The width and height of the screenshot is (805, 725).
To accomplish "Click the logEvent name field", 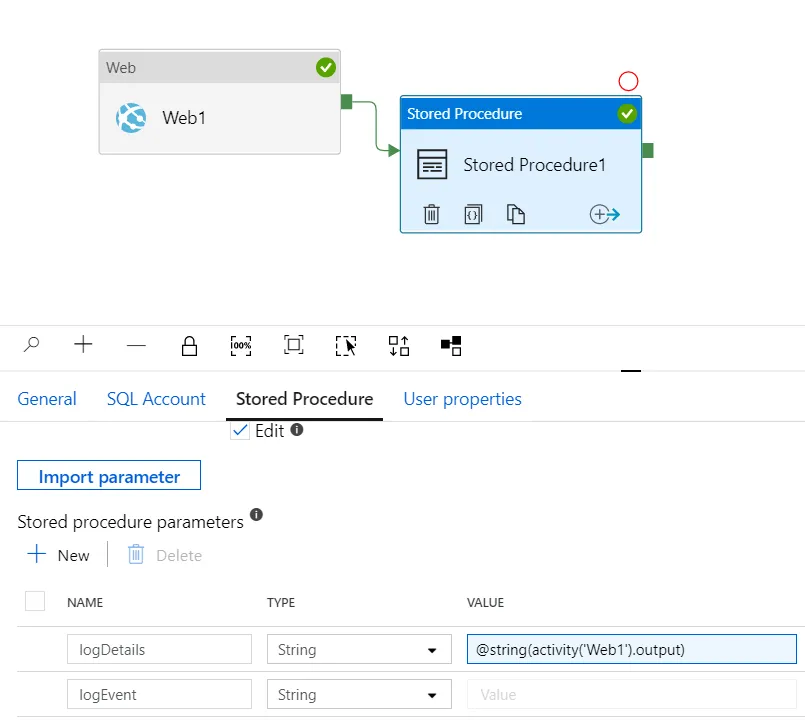I will click(159, 694).
